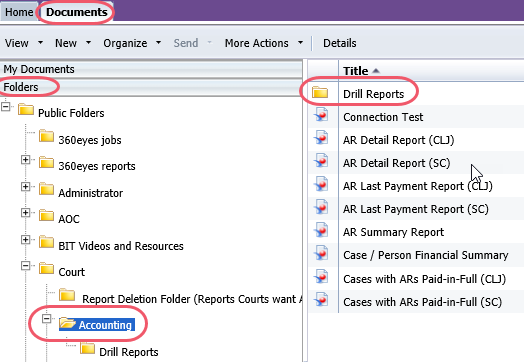Select the Court folder label
The image size is (524, 362).
(x=72, y=272)
